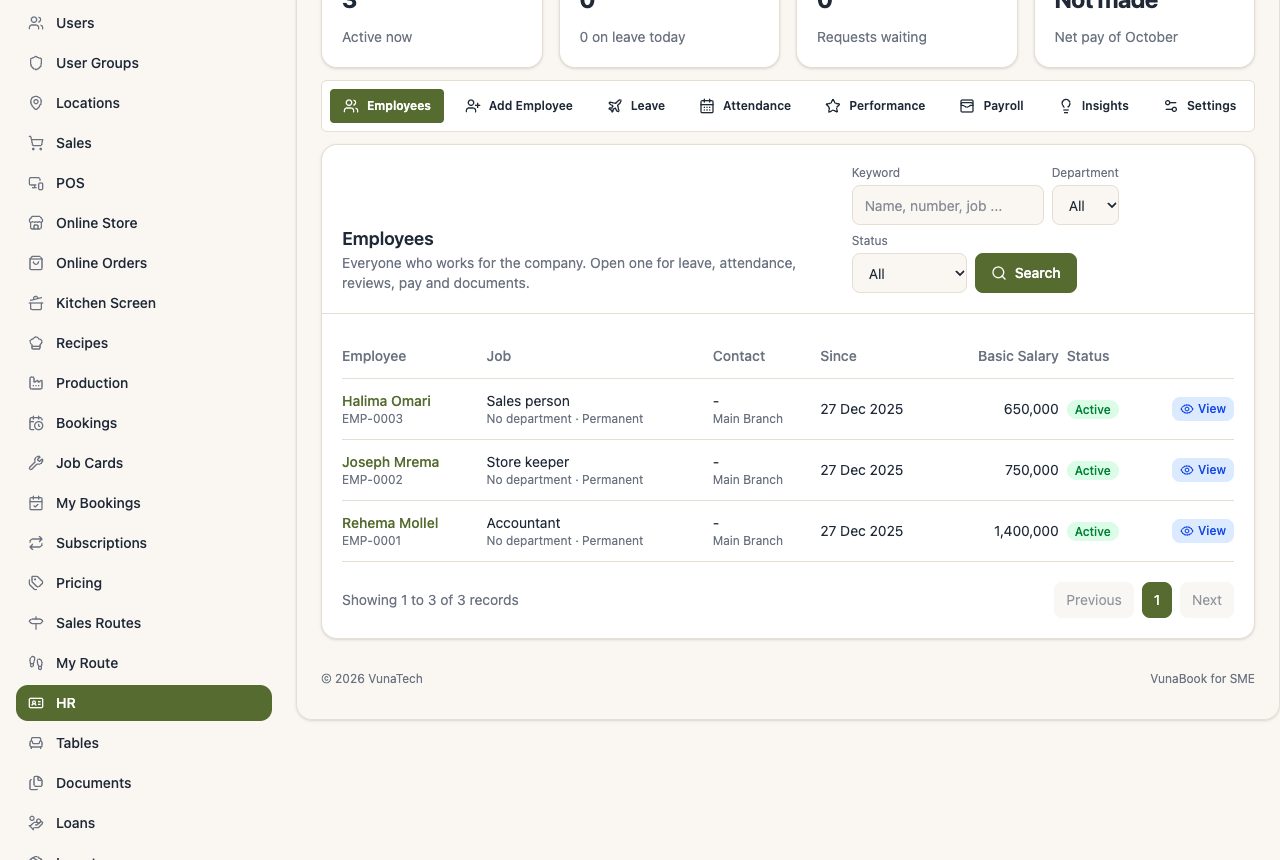Click the Next pagination button
The image size is (1280, 860).
coord(1207,600)
